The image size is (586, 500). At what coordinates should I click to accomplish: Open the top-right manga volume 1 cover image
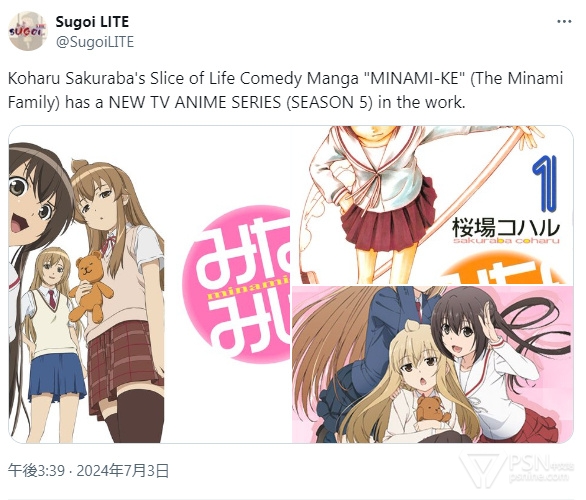[432, 205]
